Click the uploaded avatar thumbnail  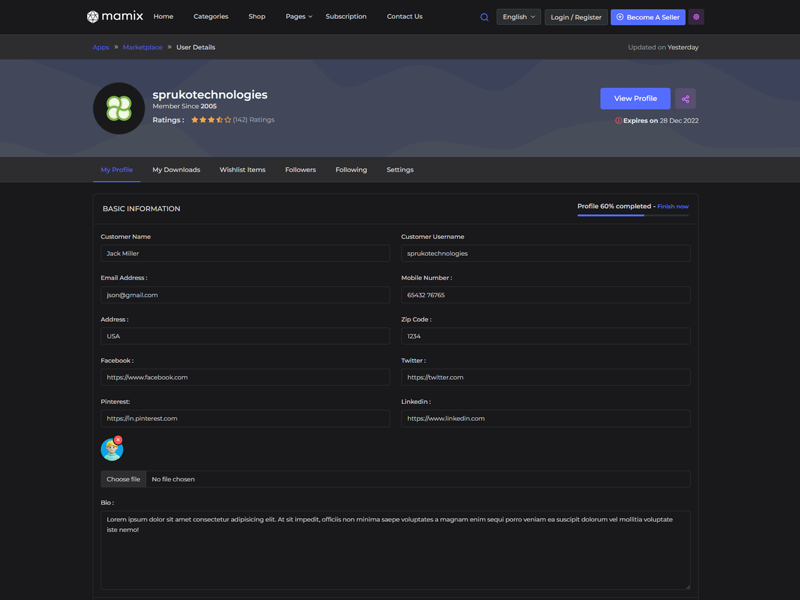[111, 450]
